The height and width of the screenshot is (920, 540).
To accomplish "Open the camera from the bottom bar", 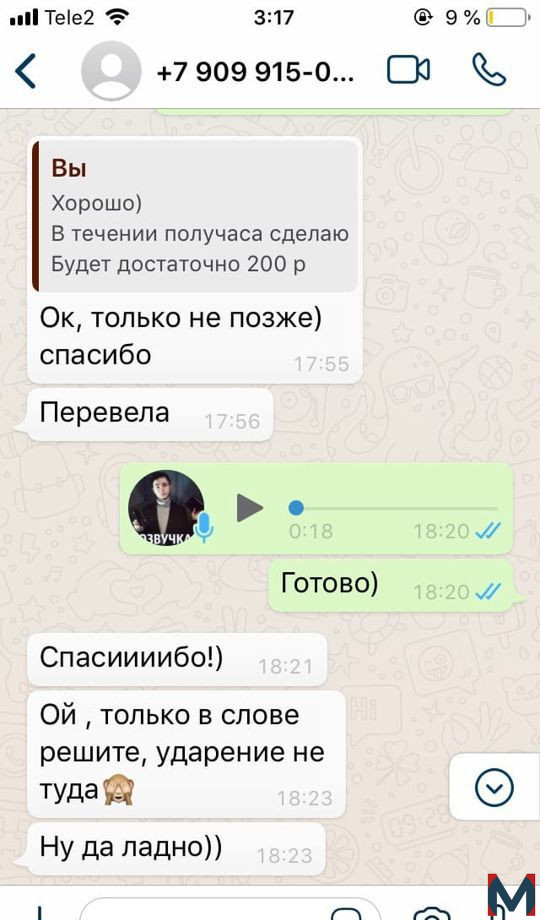I will (431, 913).
